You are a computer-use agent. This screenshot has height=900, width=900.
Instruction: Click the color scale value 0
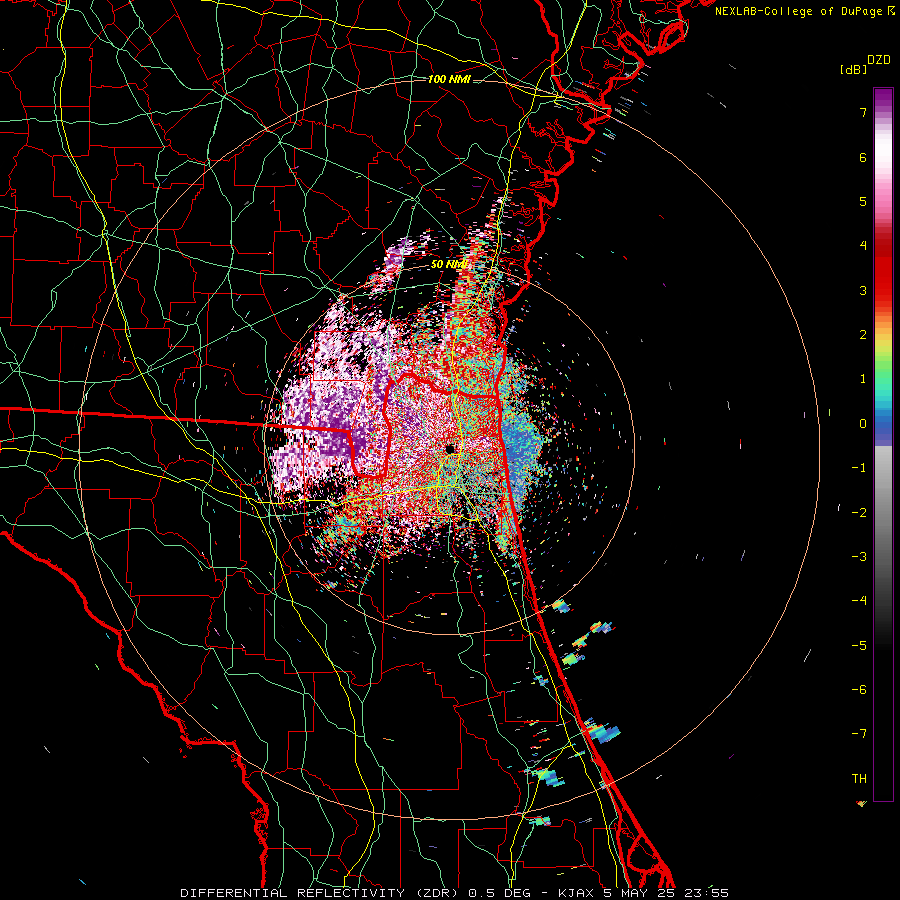pos(863,424)
